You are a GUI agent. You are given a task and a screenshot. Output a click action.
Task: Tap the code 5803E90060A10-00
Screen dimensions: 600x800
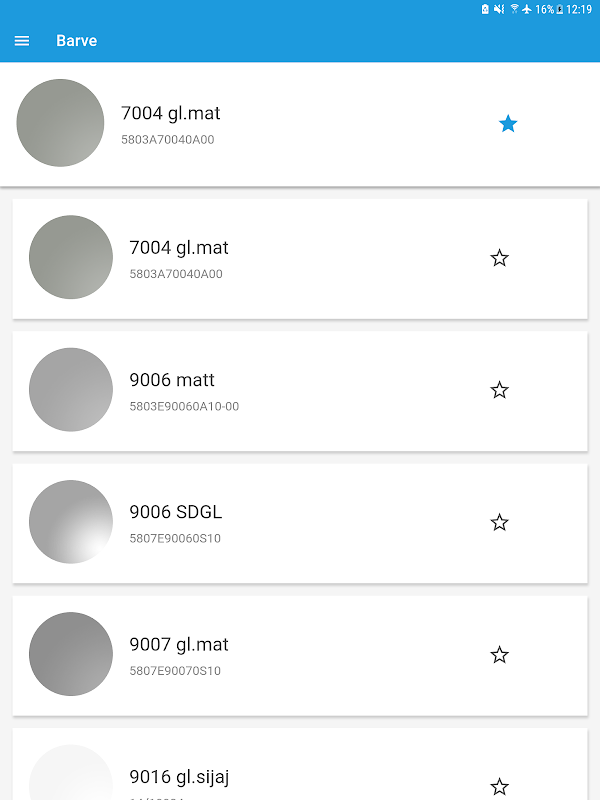[x=184, y=407]
